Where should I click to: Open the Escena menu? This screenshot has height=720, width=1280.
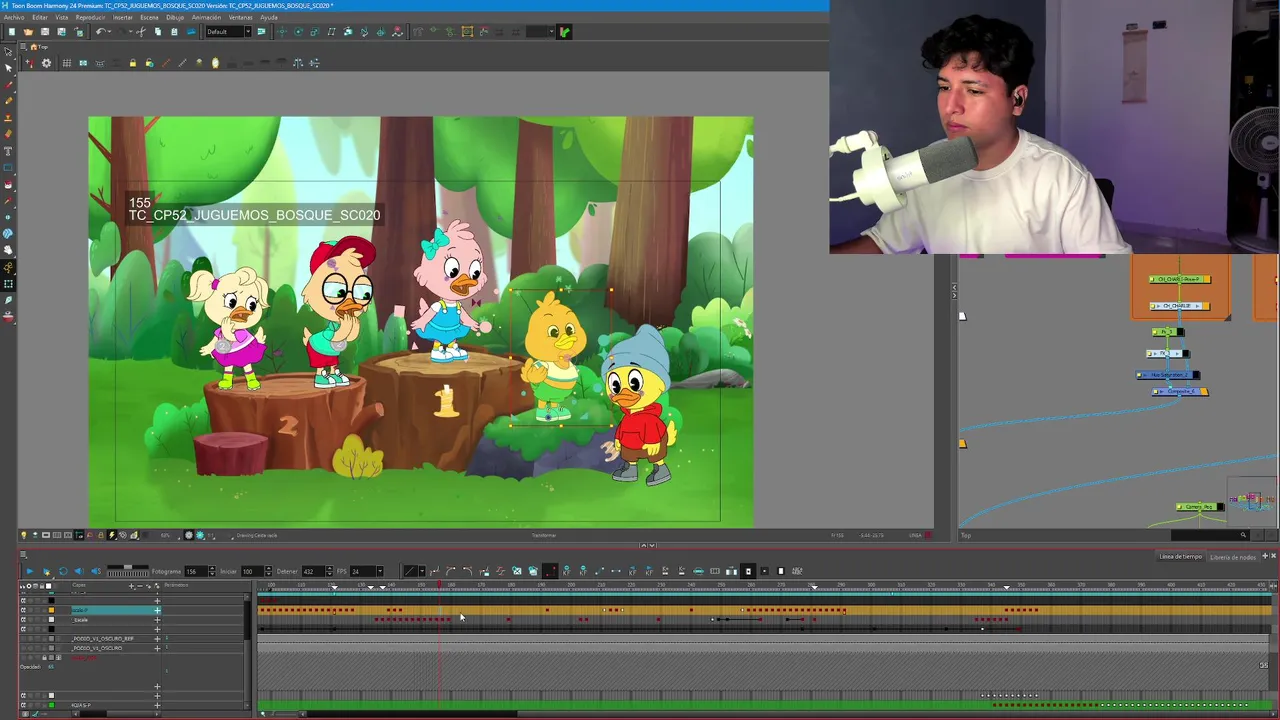[149, 17]
